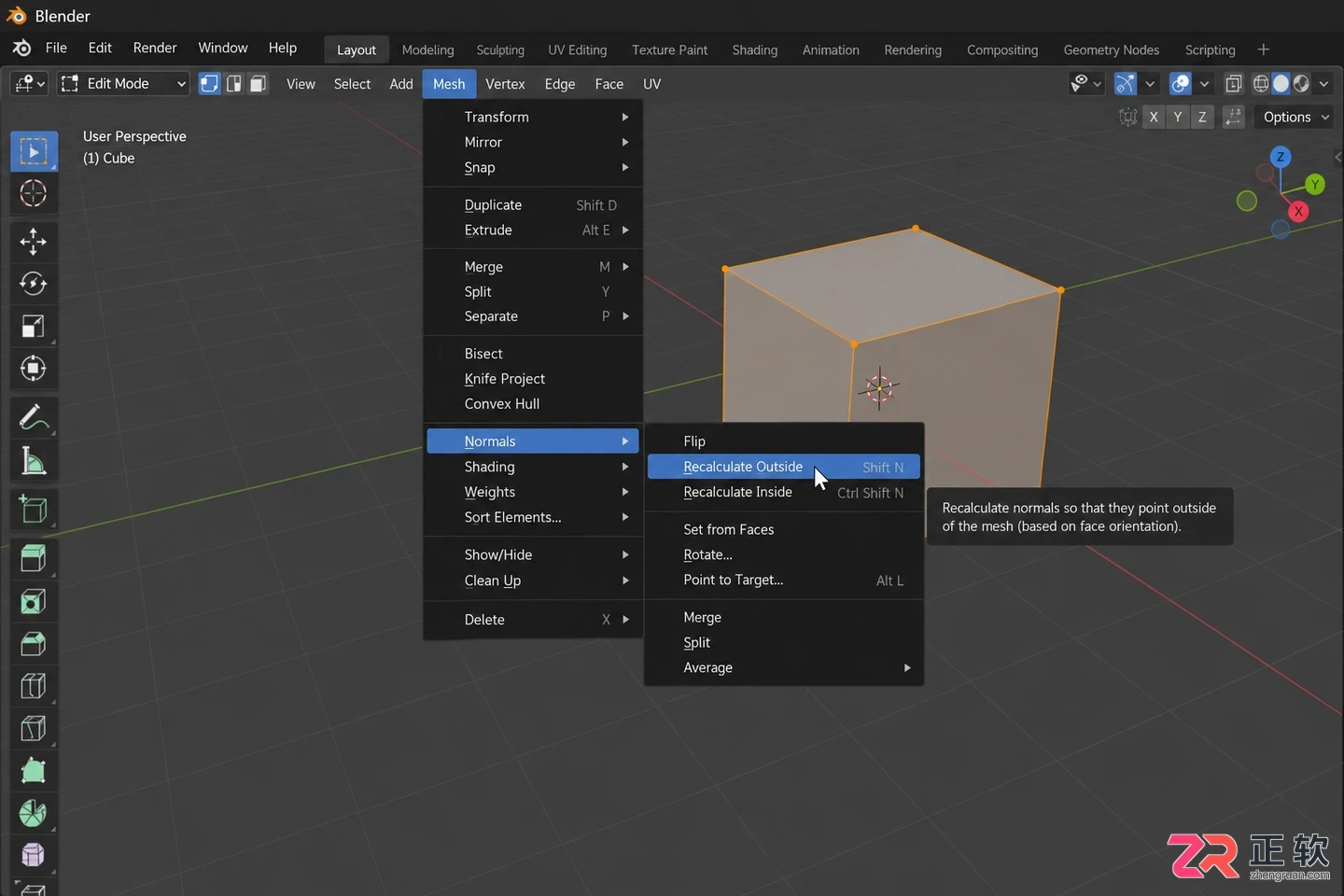Open the overlays options dropdown
This screenshot has width=1344, height=896.
pos(1205,84)
